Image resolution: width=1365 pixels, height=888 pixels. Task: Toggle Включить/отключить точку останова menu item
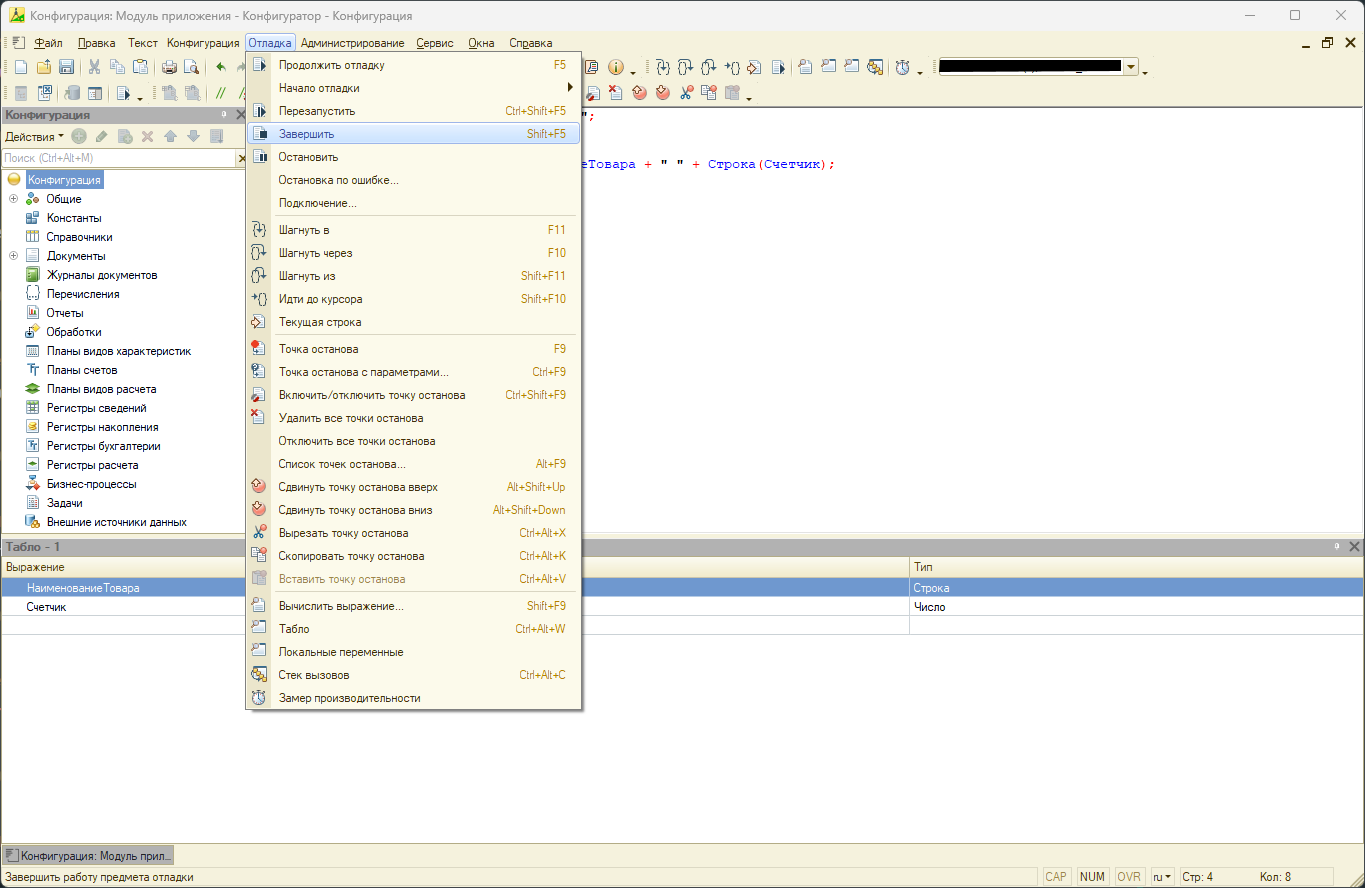(413, 395)
